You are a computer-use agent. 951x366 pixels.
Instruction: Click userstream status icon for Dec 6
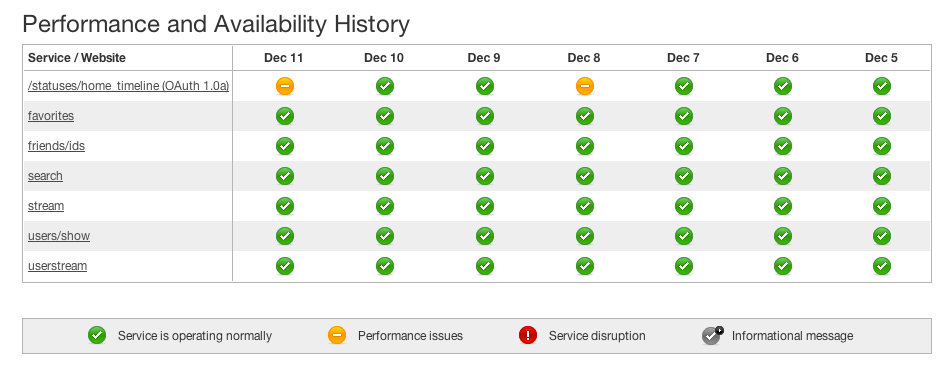click(x=783, y=266)
